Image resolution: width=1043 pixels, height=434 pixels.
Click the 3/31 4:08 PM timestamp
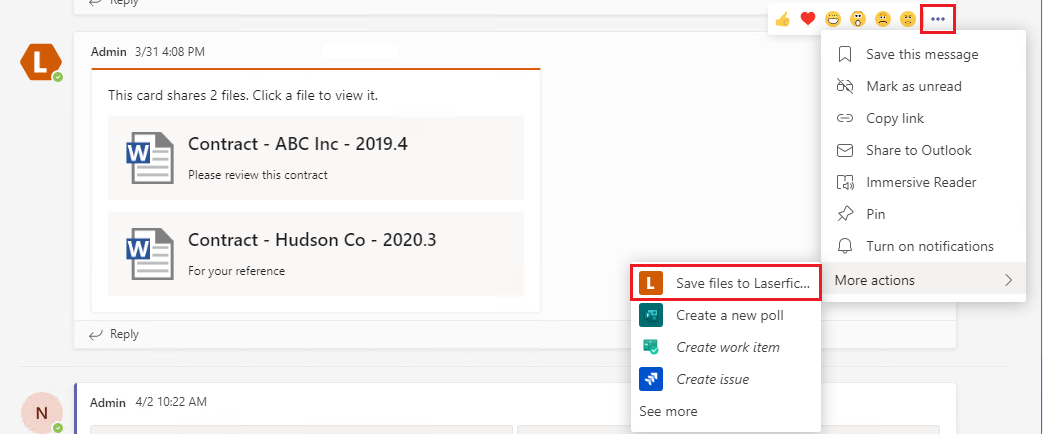(170, 51)
